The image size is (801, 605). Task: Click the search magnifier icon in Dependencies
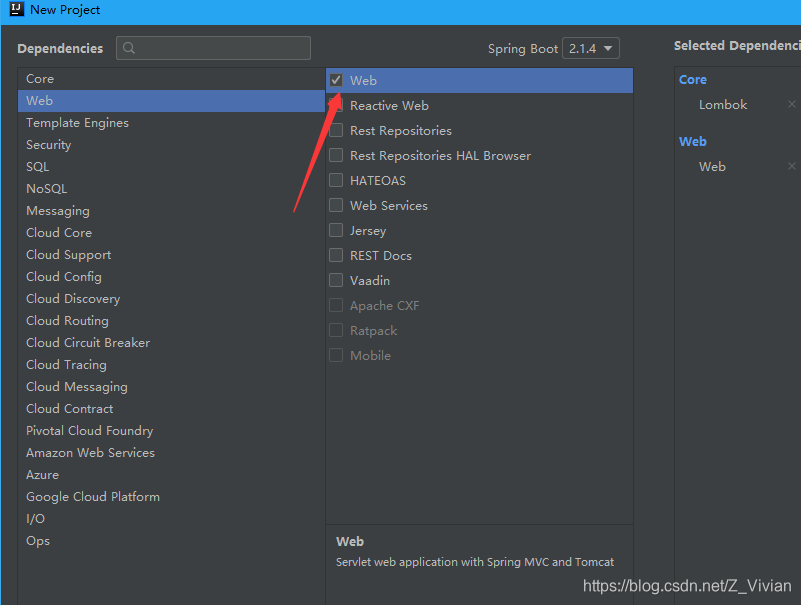tap(129, 48)
